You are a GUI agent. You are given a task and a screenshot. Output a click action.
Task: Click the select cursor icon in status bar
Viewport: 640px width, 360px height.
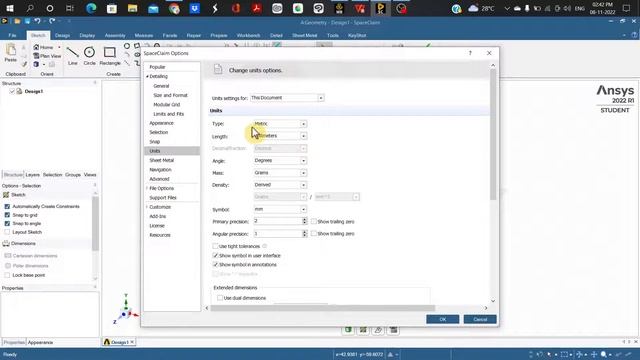click(x=549, y=354)
